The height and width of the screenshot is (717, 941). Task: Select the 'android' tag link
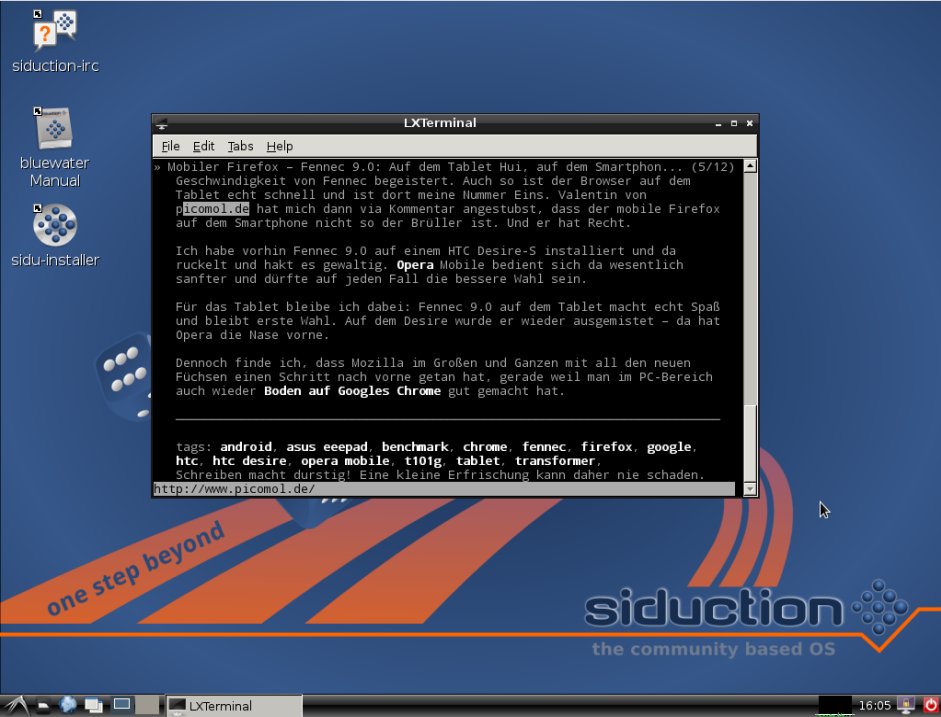tap(246, 446)
